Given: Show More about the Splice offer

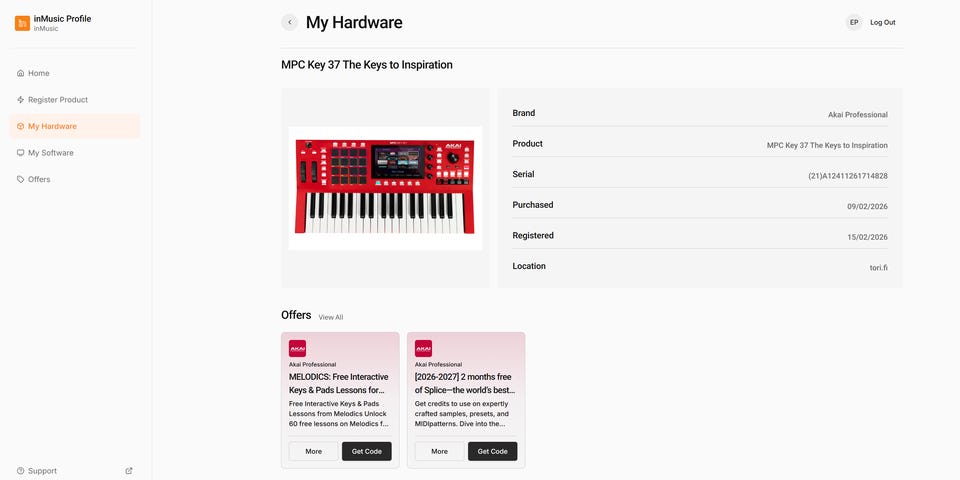Looking at the screenshot, I should tap(440, 451).
